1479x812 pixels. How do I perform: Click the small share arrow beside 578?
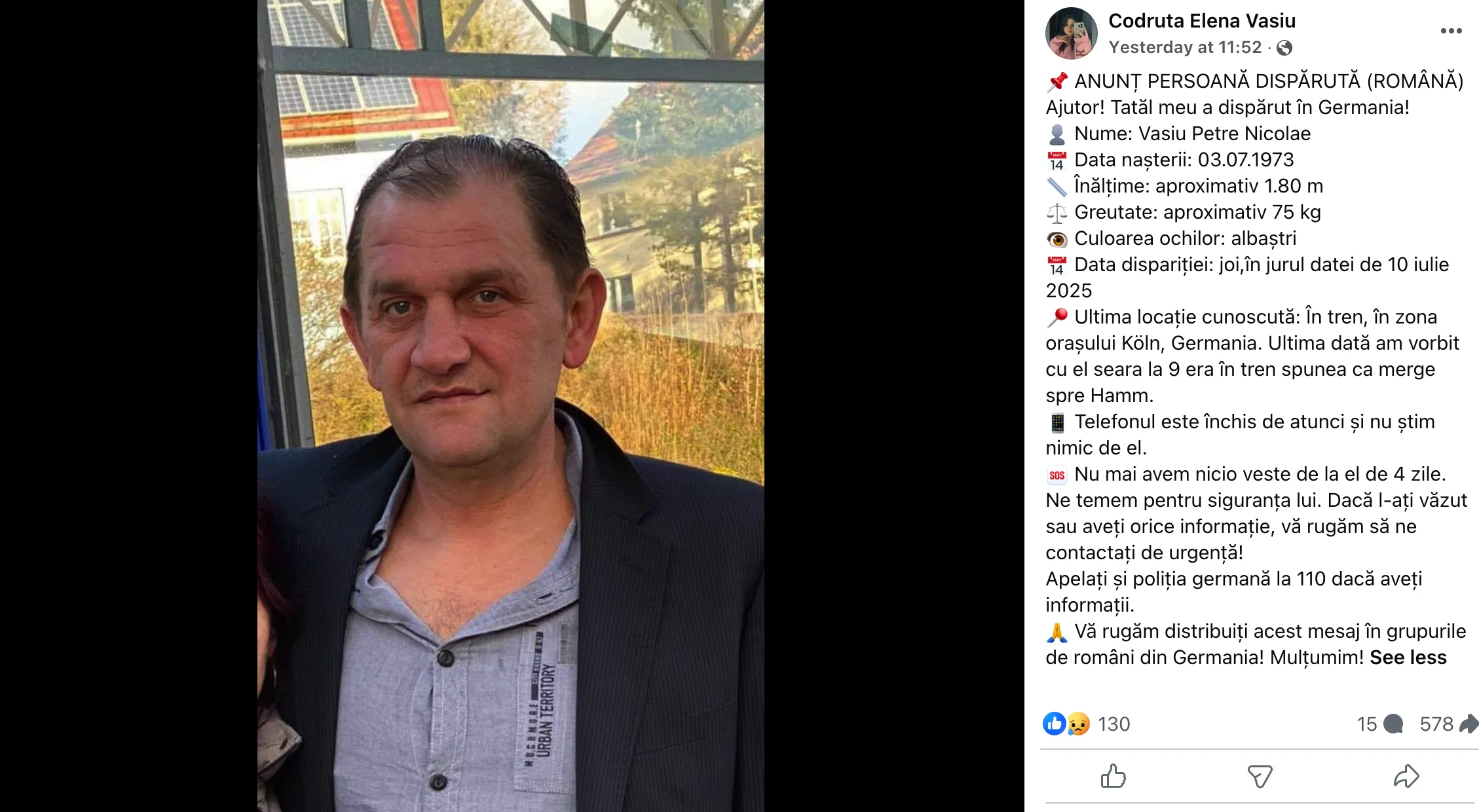click(x=1469, y=724)
